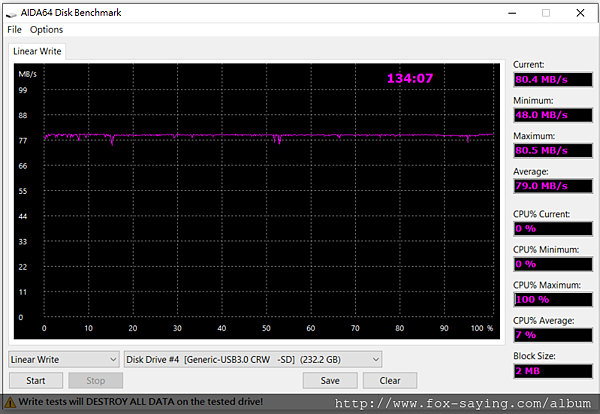600x414 pixels.
Task: Open the Disk Drive #4 selection dropdown
Action: click(x=253, y=360)
